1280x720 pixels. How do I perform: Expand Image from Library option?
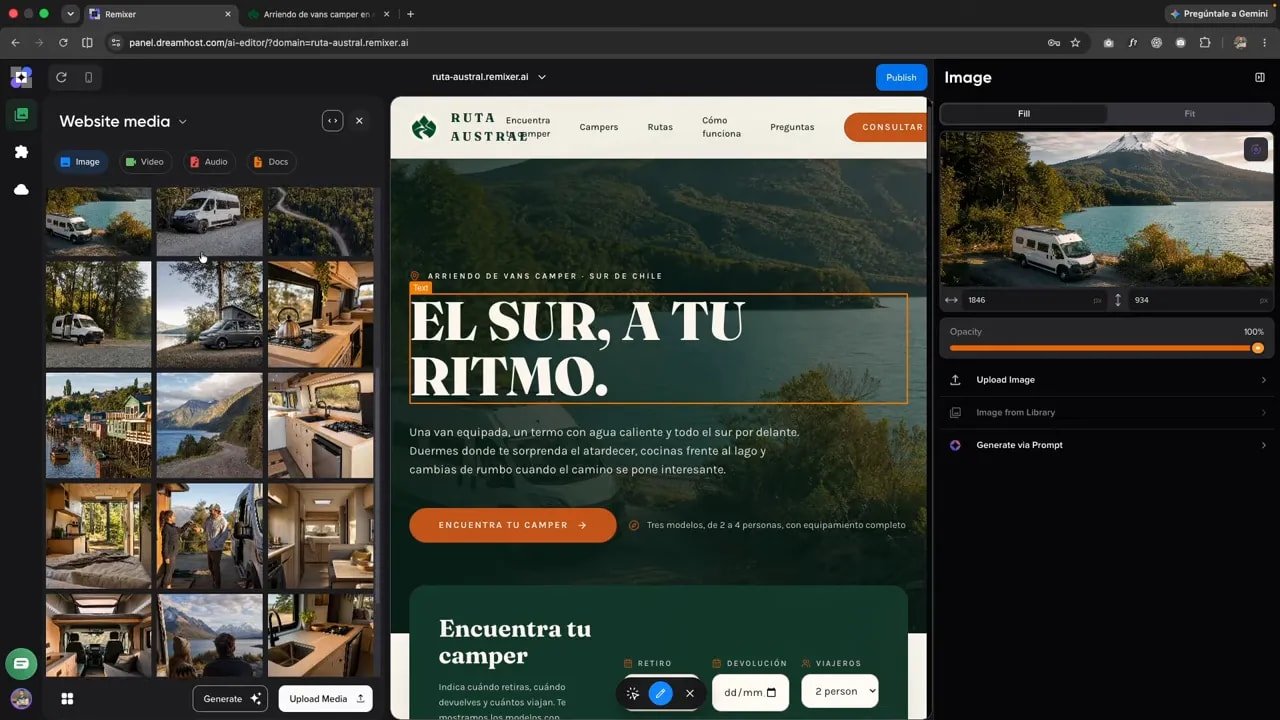(x=1107, y=412)
